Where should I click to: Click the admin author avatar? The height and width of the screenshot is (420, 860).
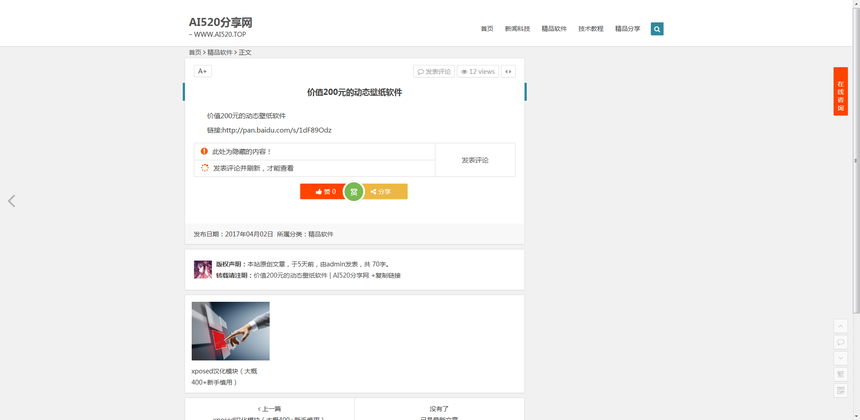click(x=202, y=269)
